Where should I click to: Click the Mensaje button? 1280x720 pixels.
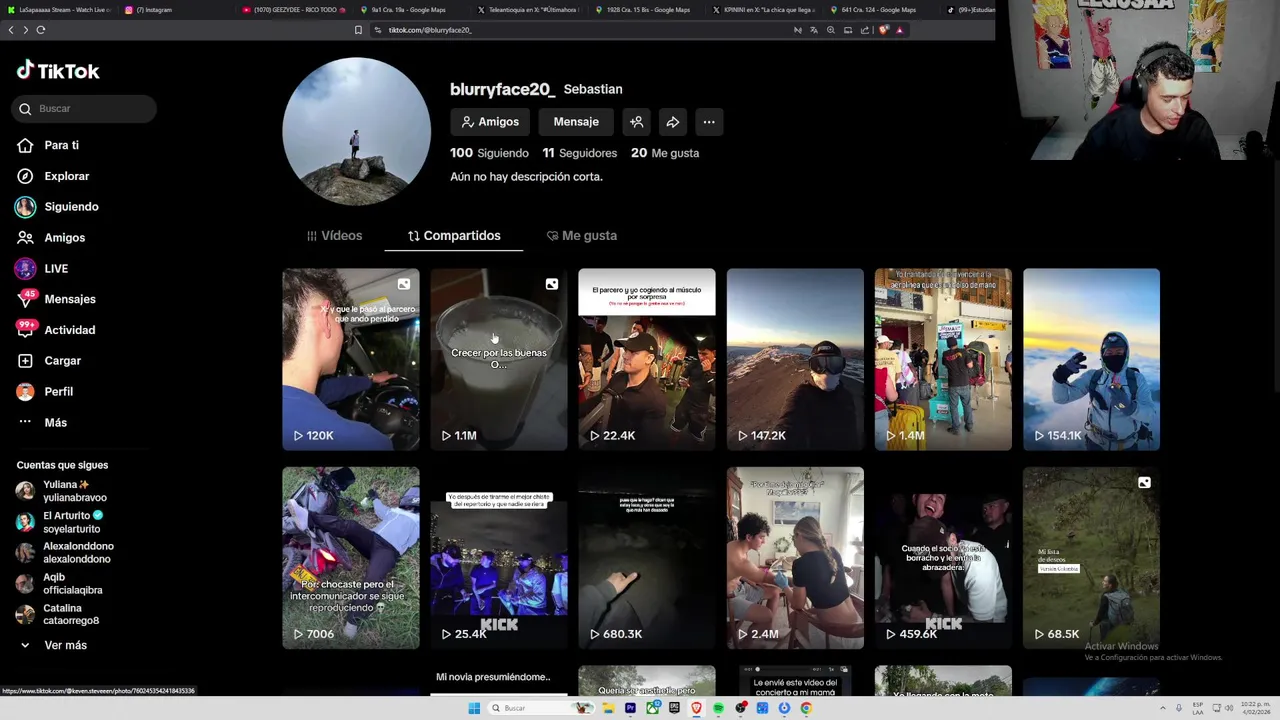click(x=576, y=122)
